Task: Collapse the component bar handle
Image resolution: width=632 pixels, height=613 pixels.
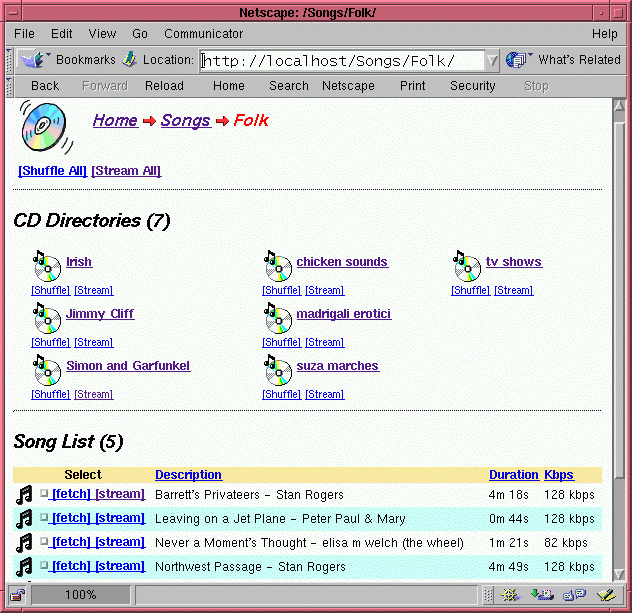Action: pyautogui.click(x=488, y=595)
